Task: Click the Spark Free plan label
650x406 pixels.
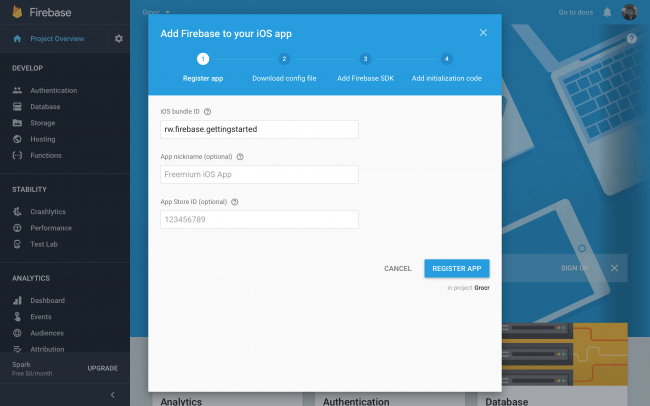Action: [32, 368]
